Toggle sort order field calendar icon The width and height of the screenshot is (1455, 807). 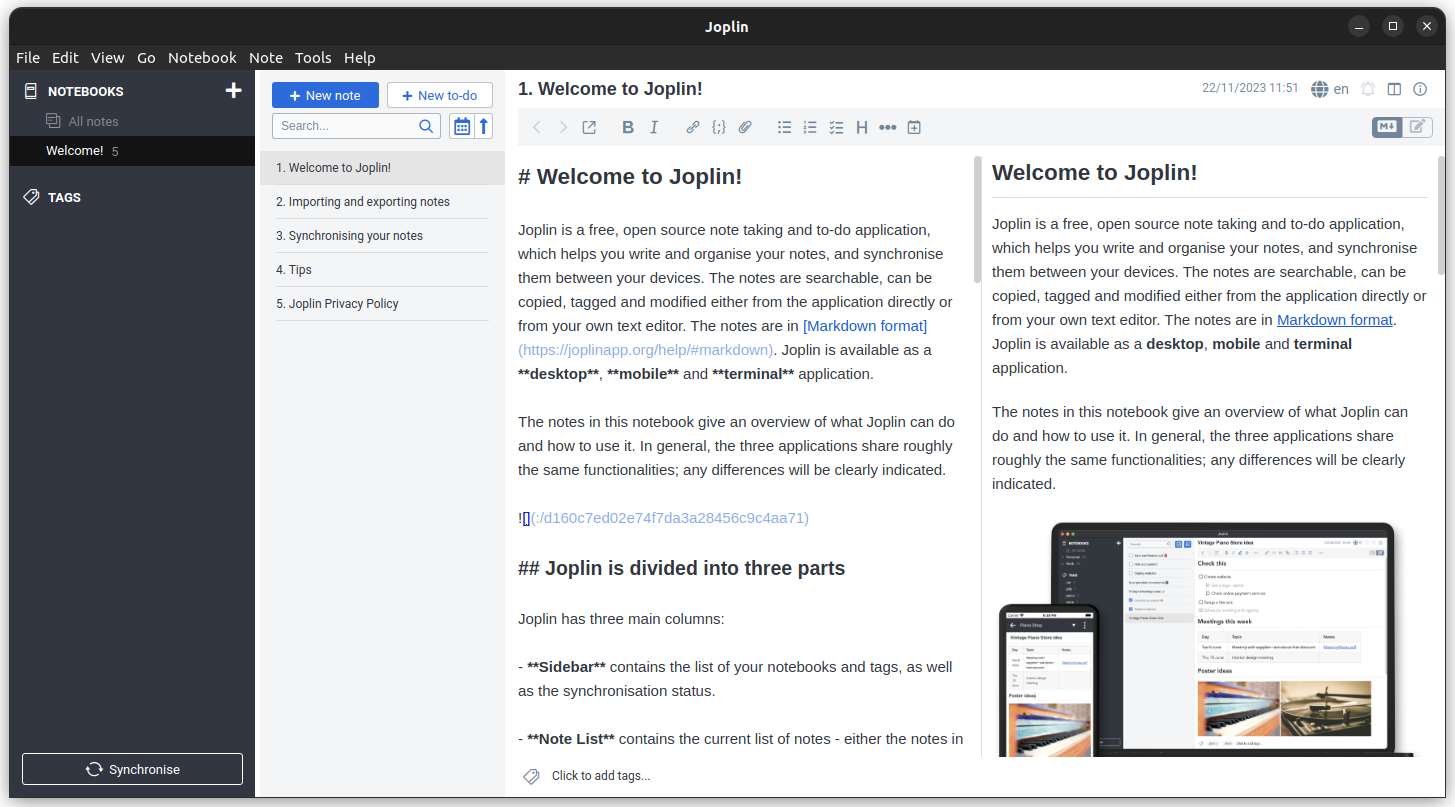462,126
